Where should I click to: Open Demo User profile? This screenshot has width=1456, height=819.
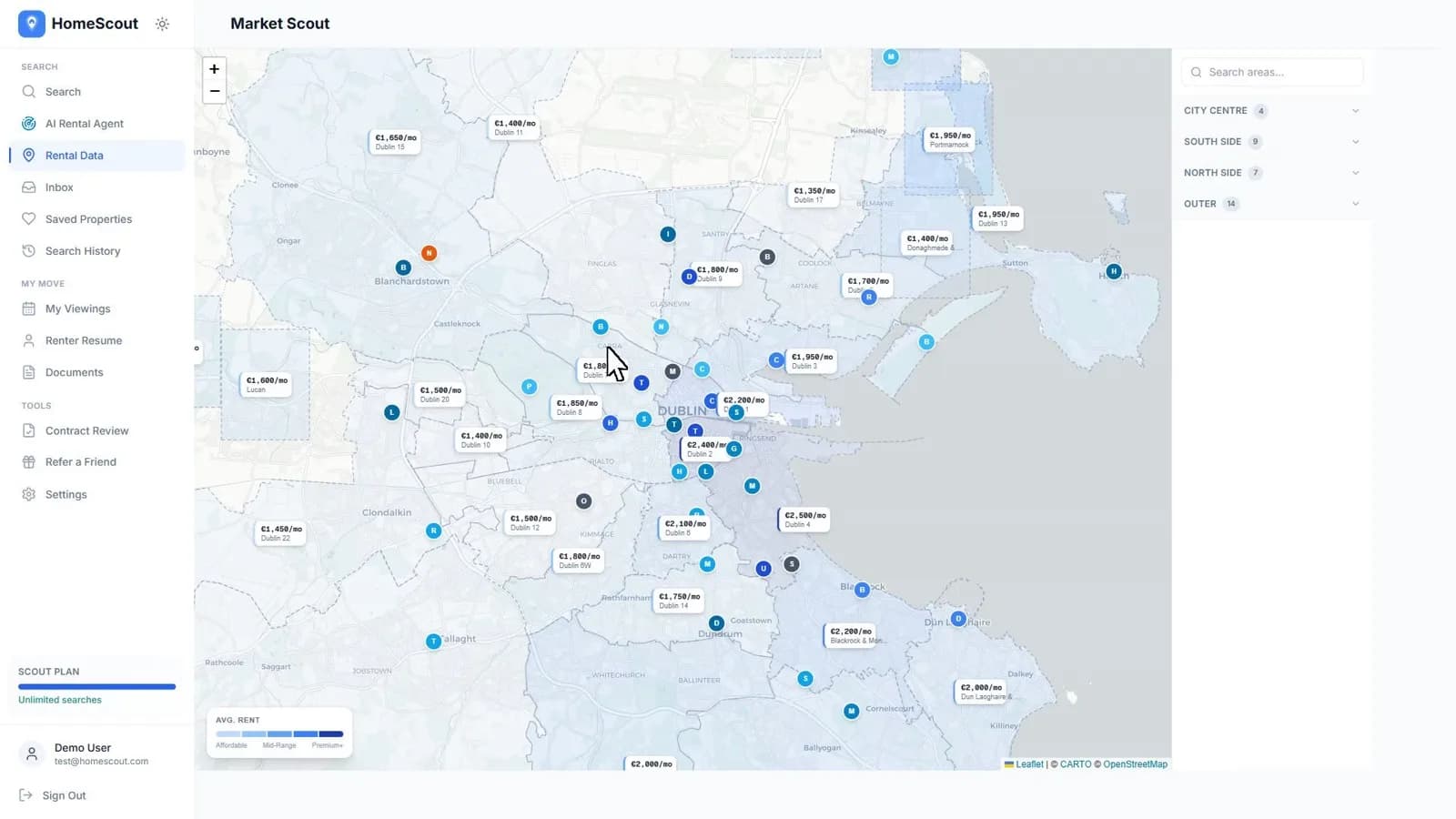point(96,753)
